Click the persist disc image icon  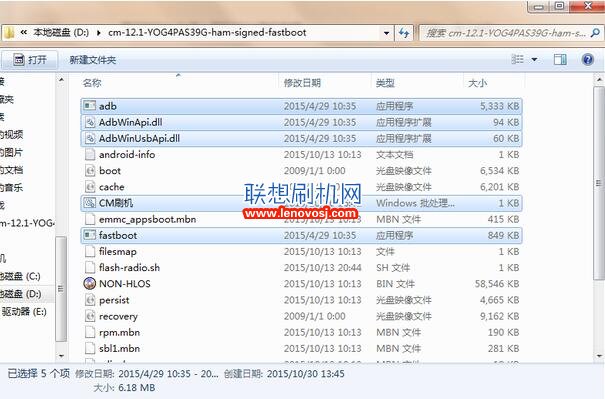90,300
